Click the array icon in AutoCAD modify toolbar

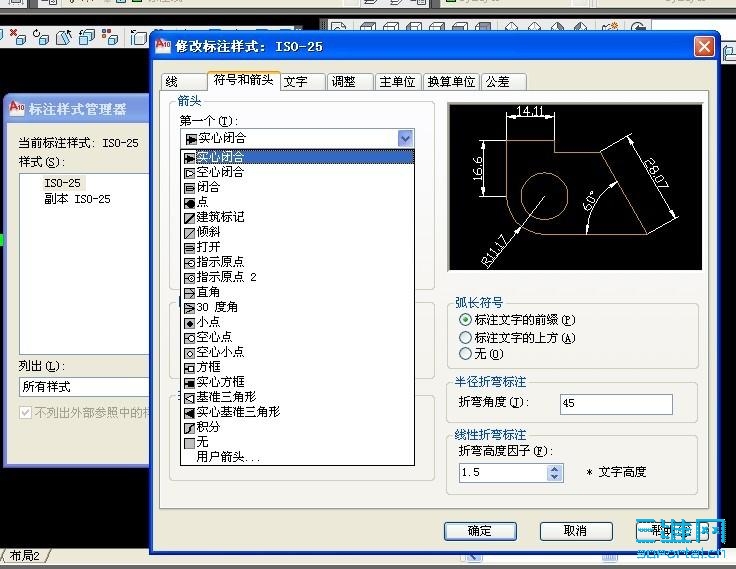point(110,38)
